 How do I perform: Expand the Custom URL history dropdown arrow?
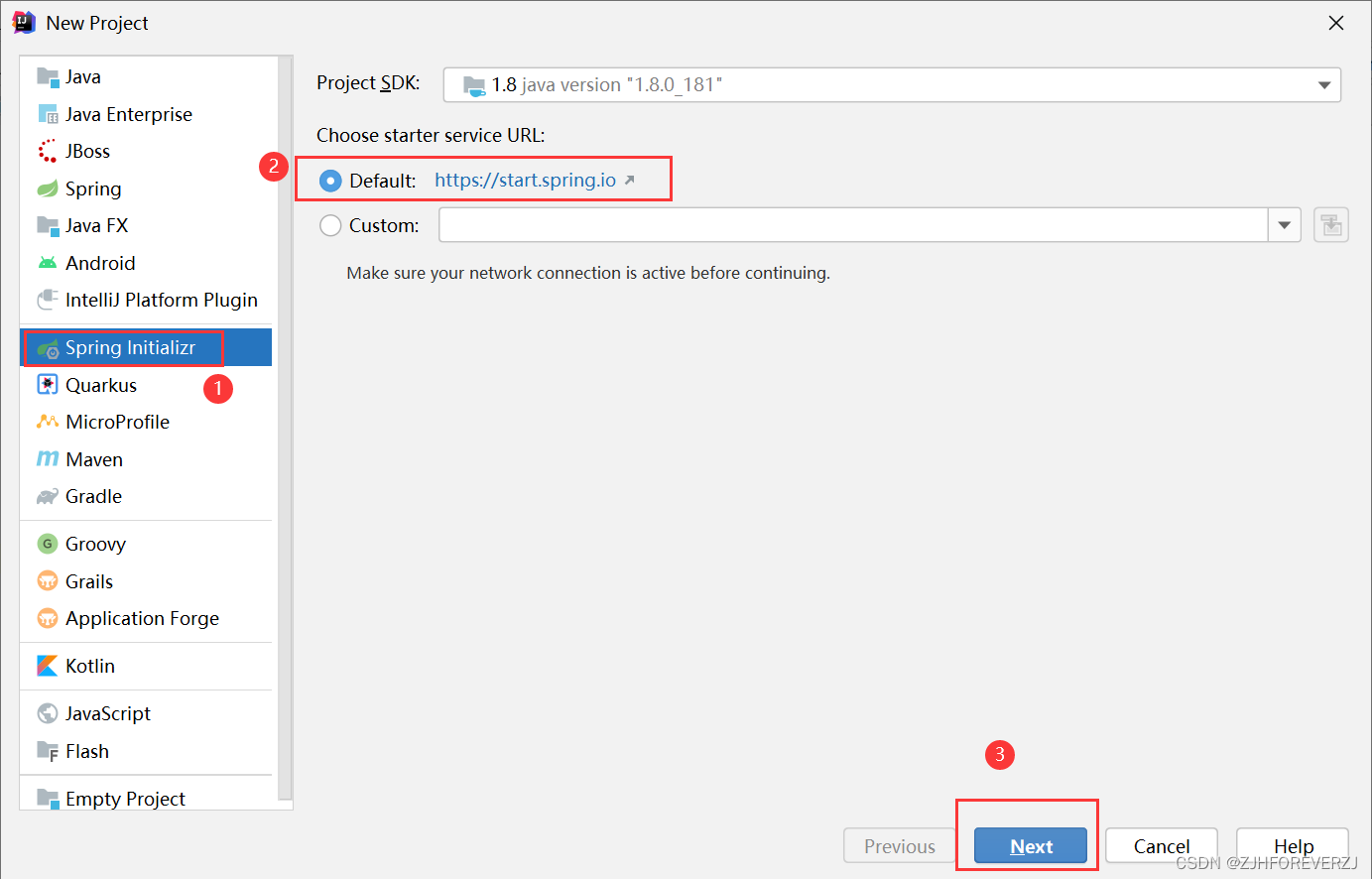click(x=1284, y=225)
